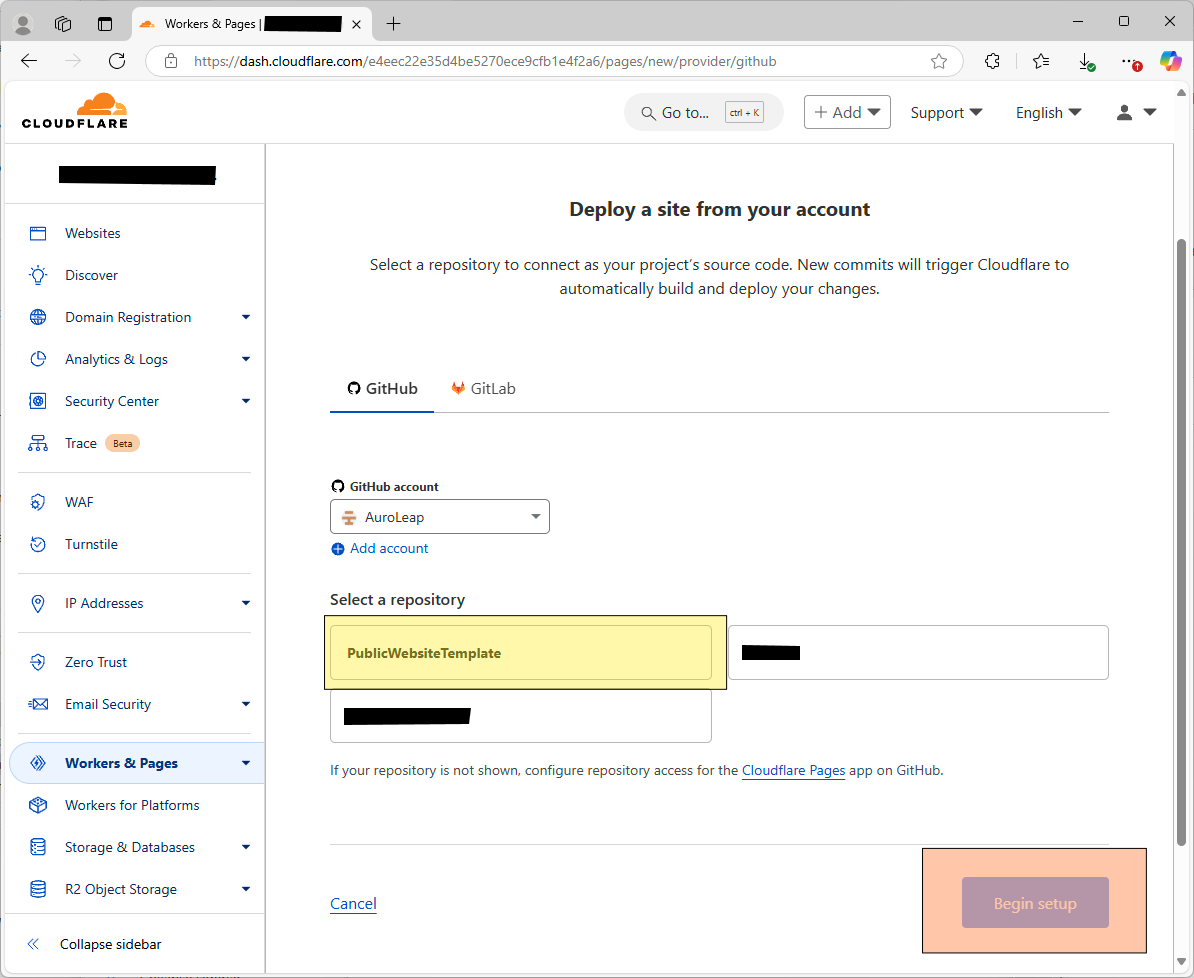Click the Cancel link

[x=353, y=904]
